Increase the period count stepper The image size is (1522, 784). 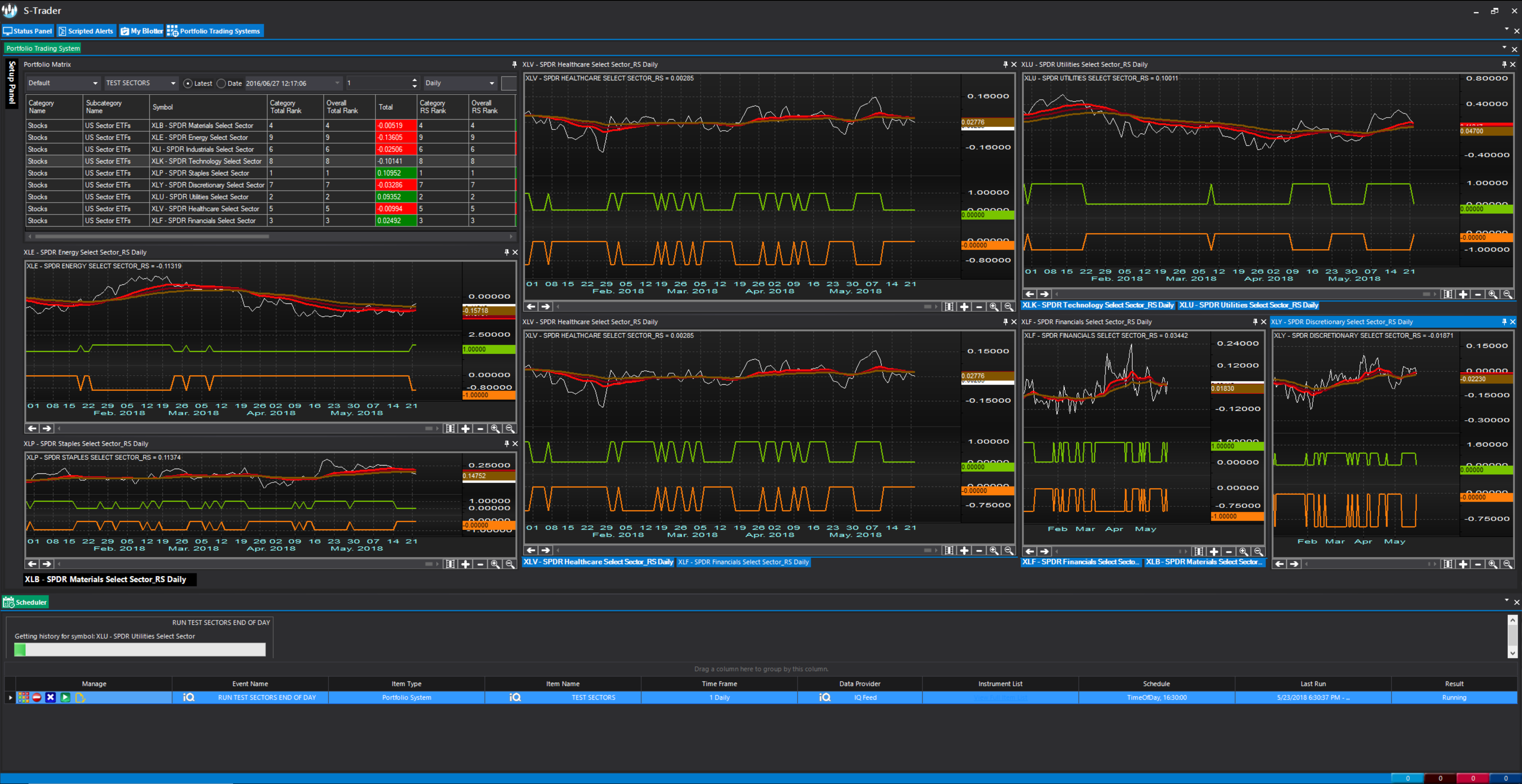click(414, 80)
